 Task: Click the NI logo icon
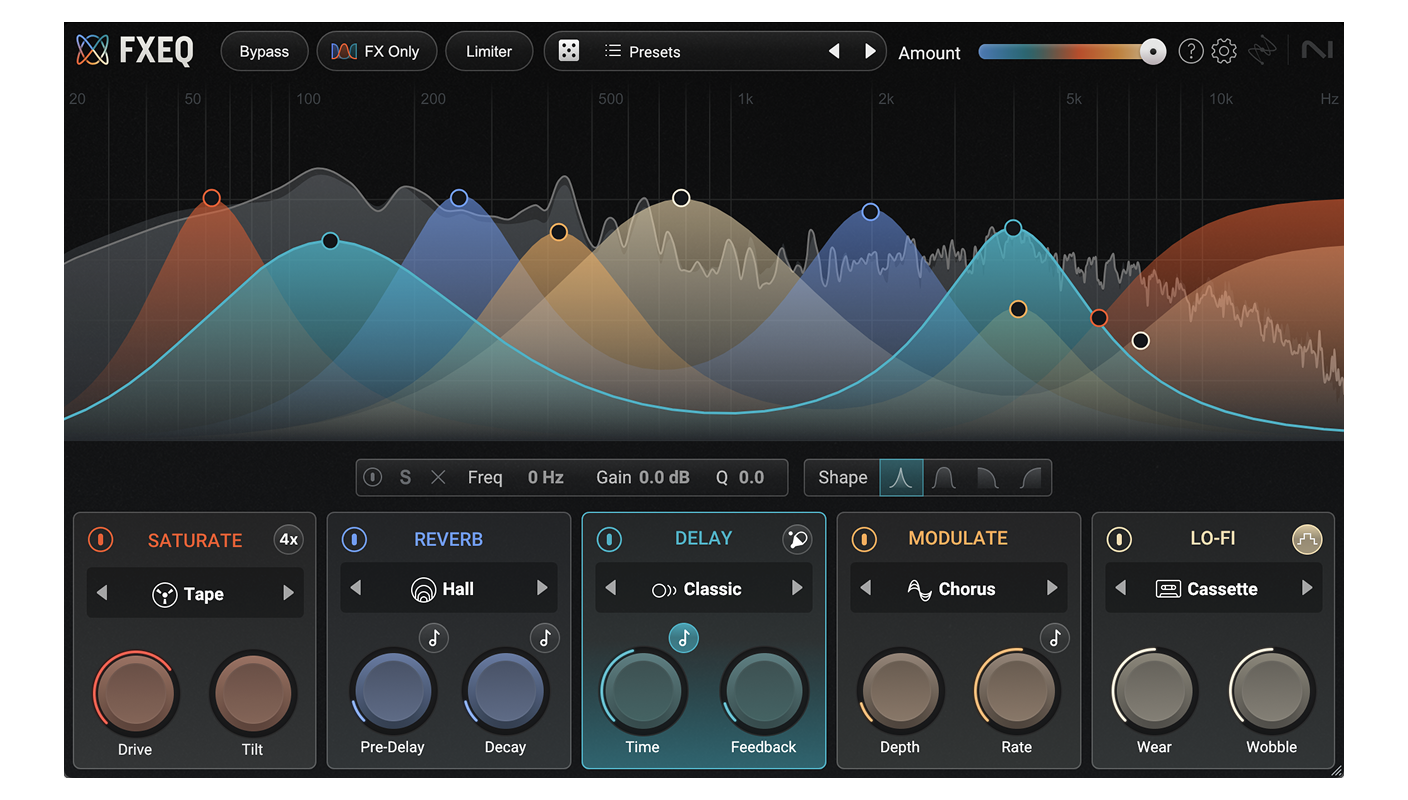pyautogui.click(x=1317, y=48)
